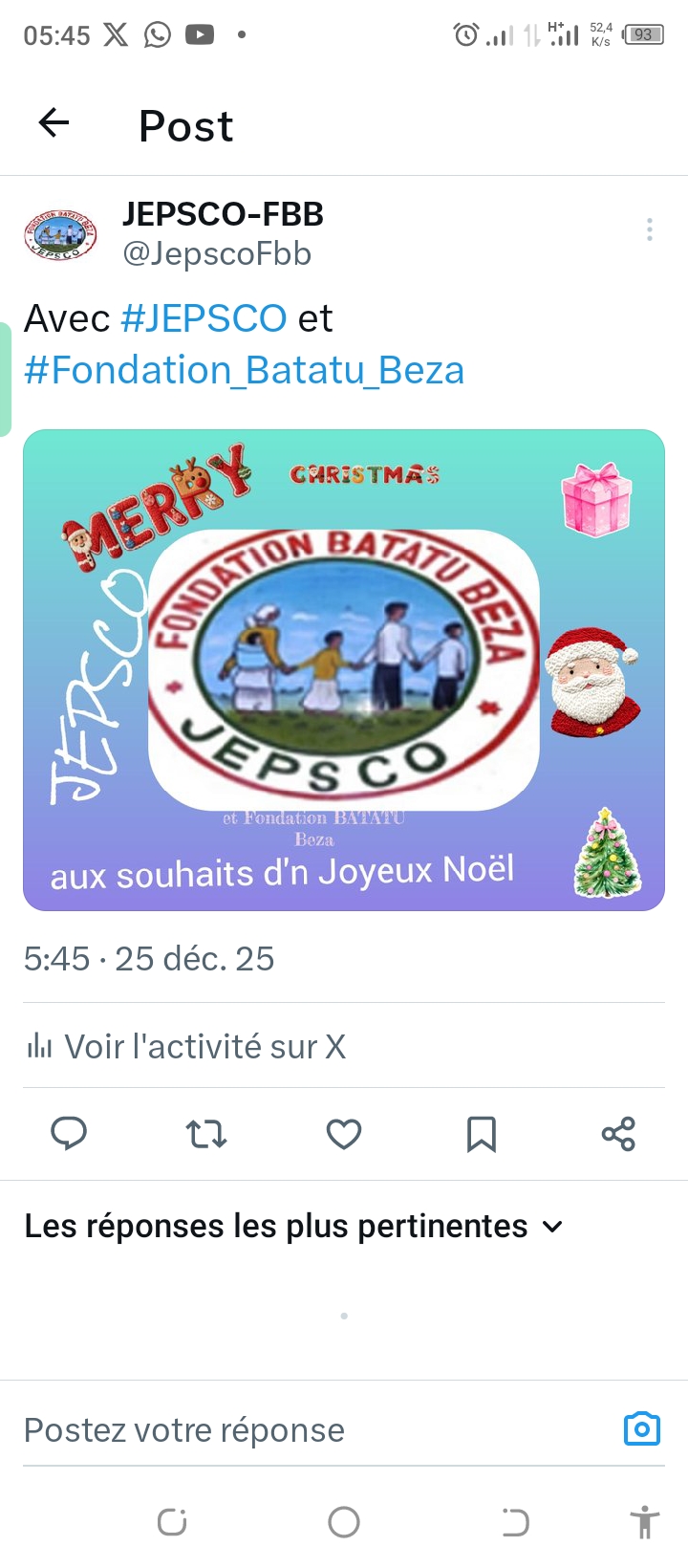Viewport: 688px width, 1568px height.
Task: Bookmark the post with the bookmark icon
Action: coord(482,1134)
